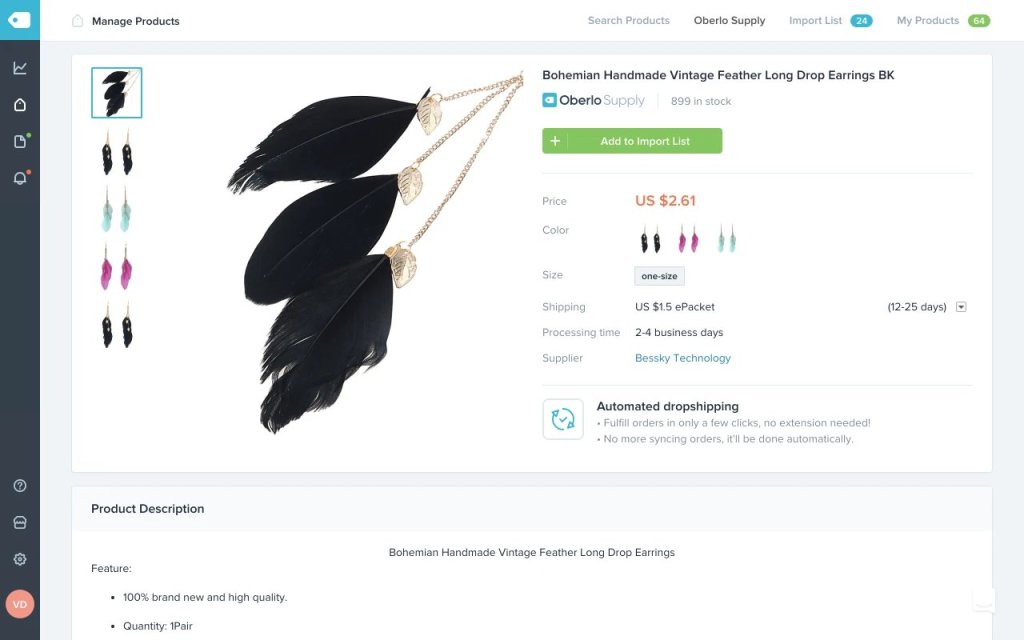Screen dimensions: 1024x640
Task: Click the help question mark icon
Action: pyautogui.click(x=20, y=486)
